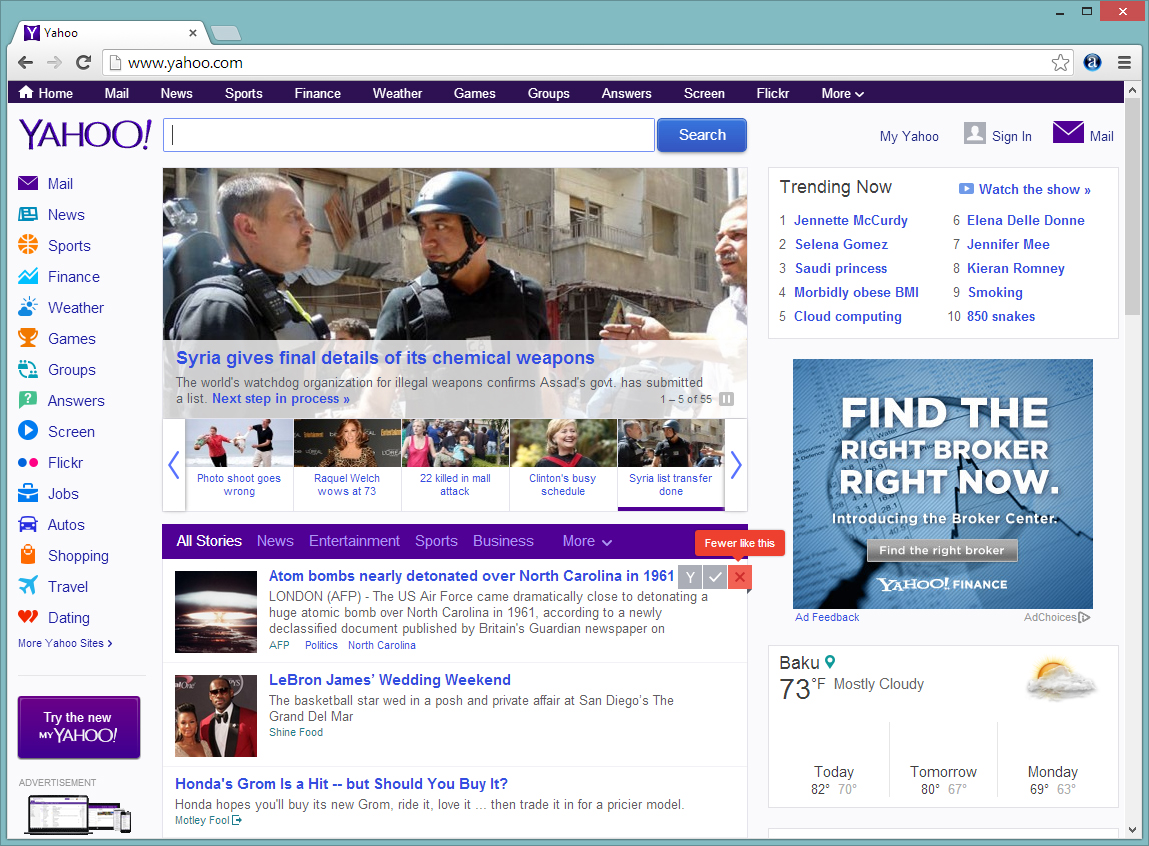Screen dimensions: 1149x846
Task: Click the Finance chart icon in the sidebar
Action: pos(28,276)
